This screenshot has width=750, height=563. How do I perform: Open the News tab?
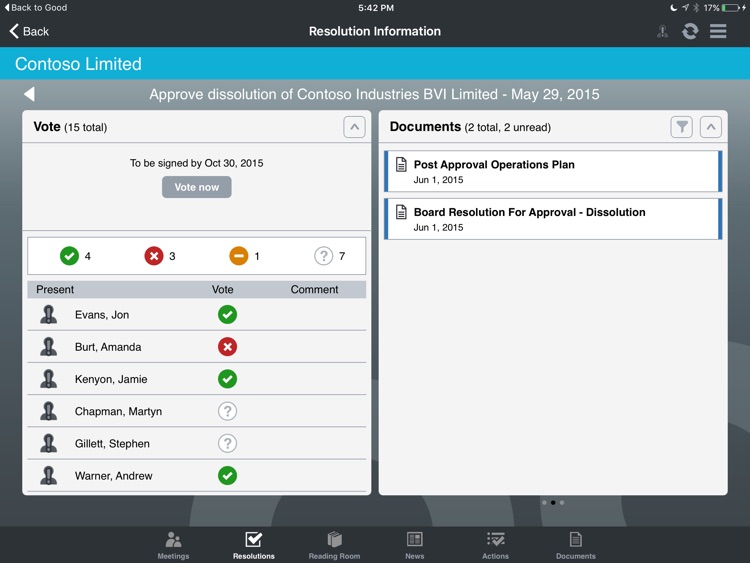point(415,545)
